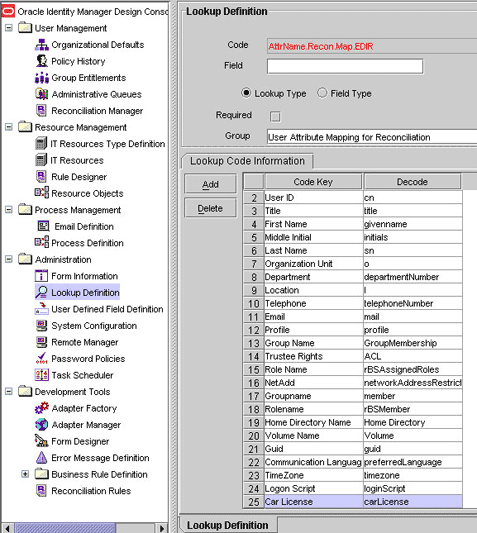Screen dimensions: 477x533
Task: Collapse the User Management folder
Action: pos(9,28)
